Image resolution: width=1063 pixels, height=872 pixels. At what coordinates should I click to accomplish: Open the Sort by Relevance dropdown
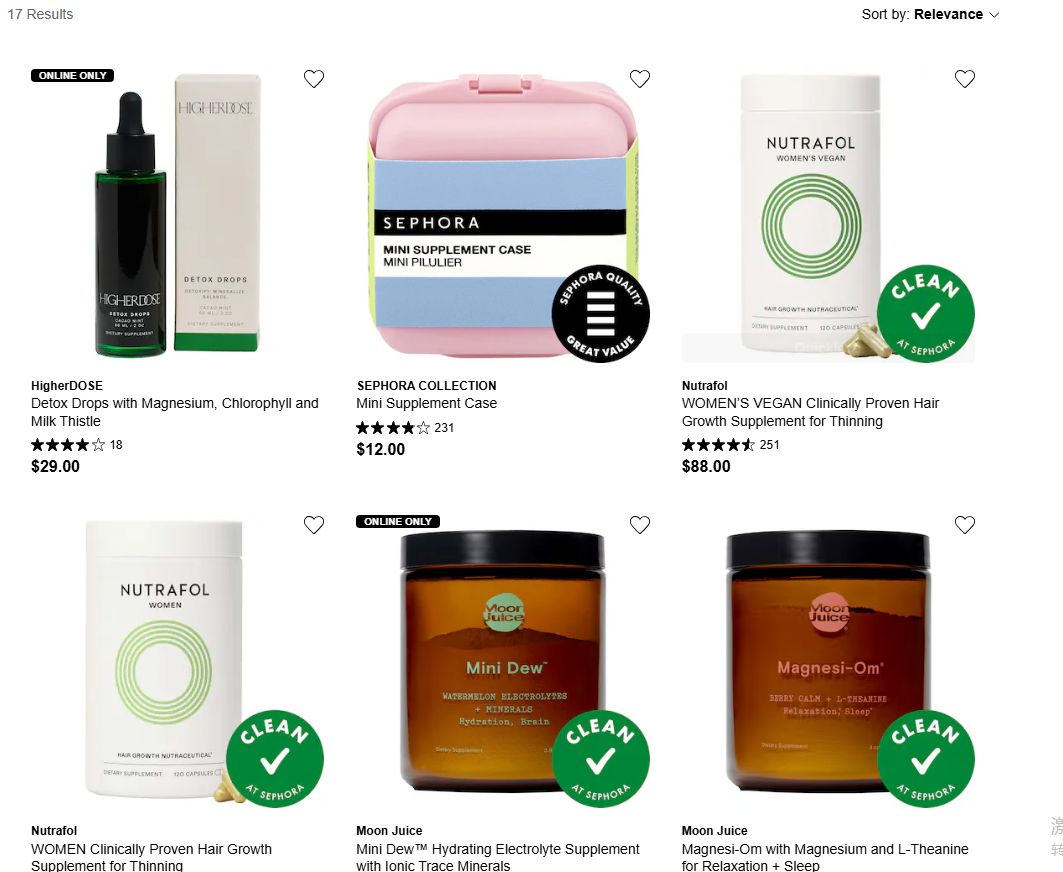pos(930,14)
